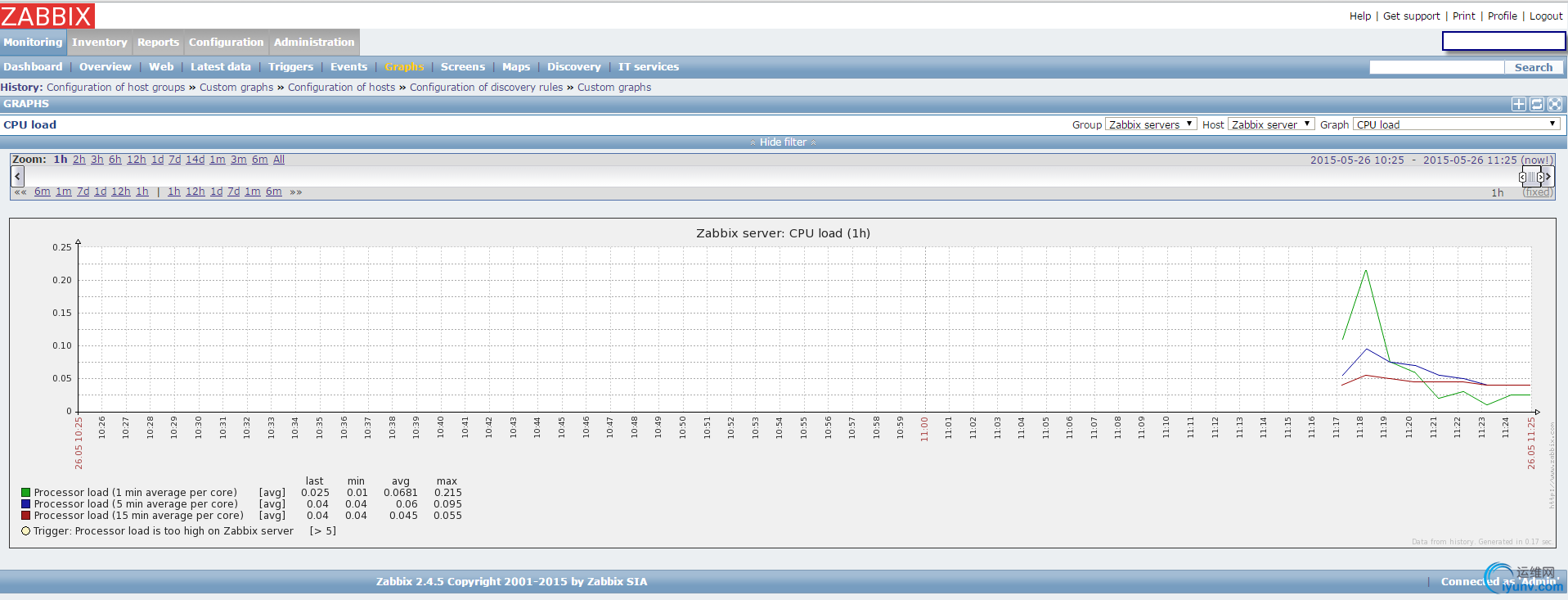Set zoom to 2h
Viewport: 1568px width, 600px height.
click(79, 160)
